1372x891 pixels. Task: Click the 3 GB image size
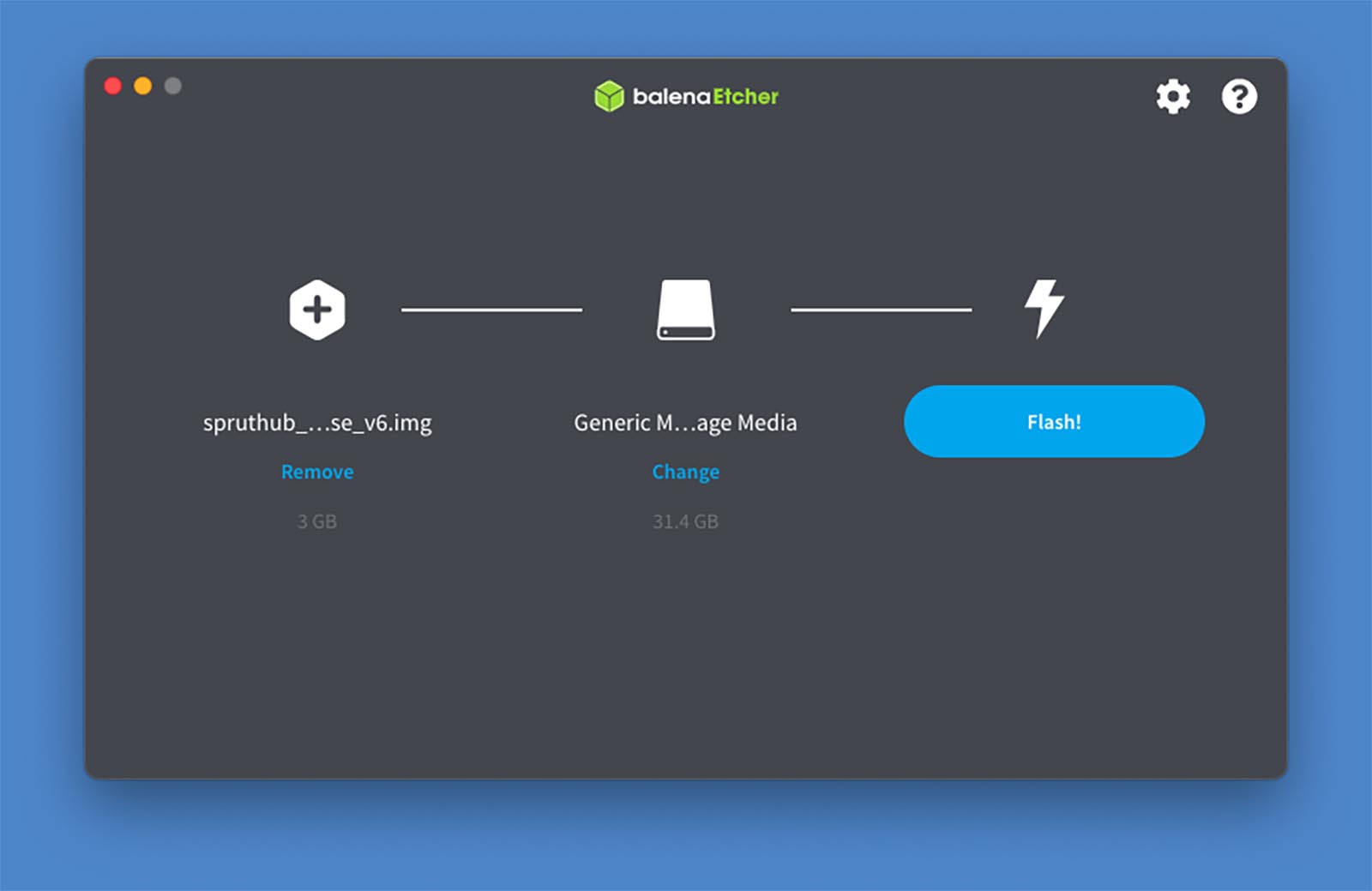[x=317, y=521]
